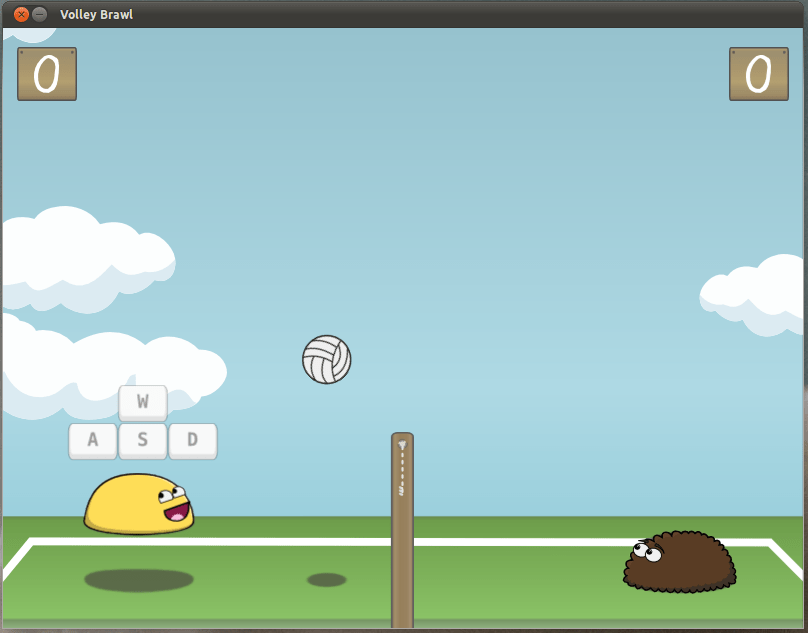Click the yellow blob's ground shadow
The image size is (808, 633).
pos(139,580)
